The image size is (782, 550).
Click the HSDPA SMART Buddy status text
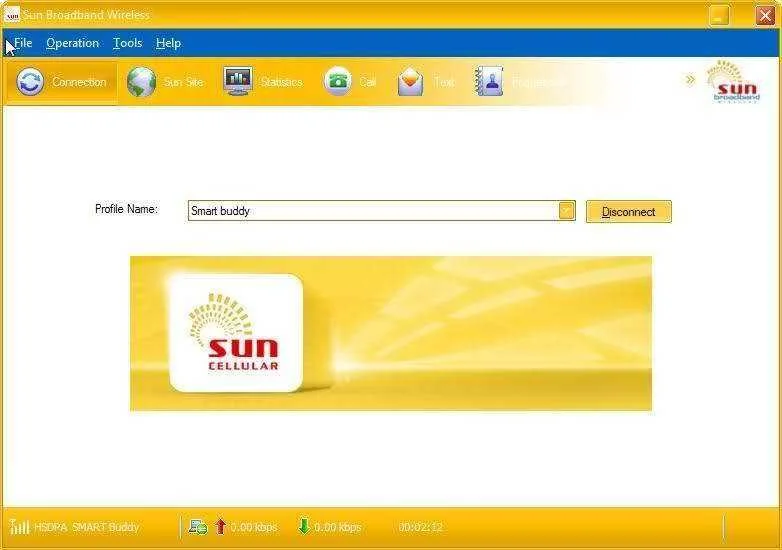[87, 527]
